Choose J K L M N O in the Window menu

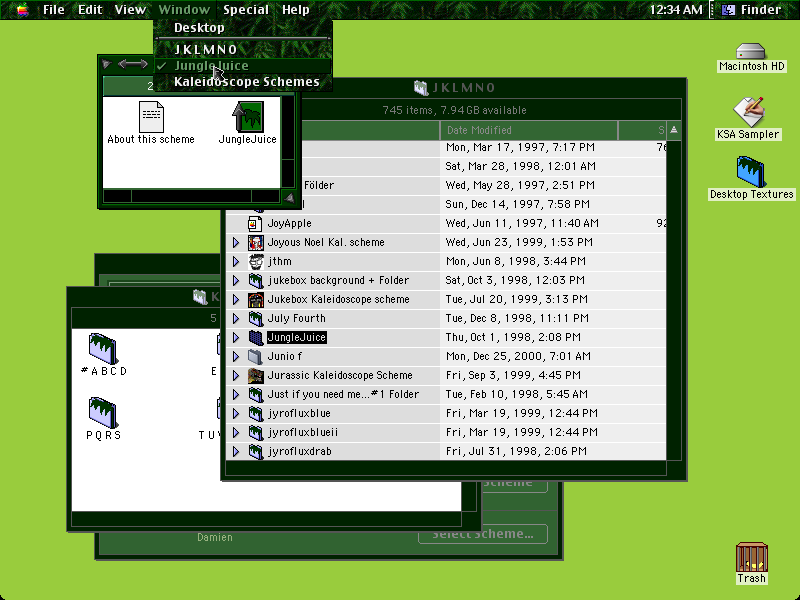click(243, 49)
